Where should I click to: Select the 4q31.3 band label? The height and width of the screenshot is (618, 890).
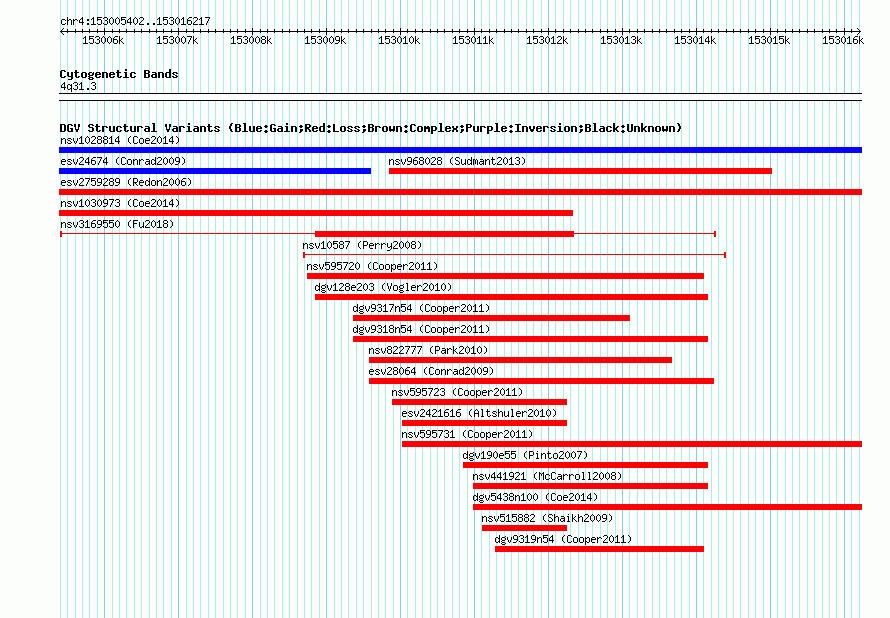point(78,86)
